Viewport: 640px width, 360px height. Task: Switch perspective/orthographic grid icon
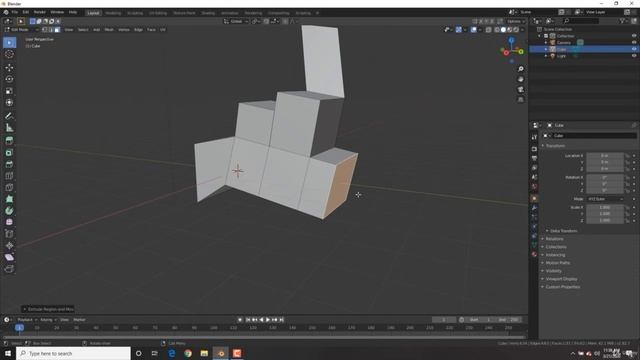point(520,100)
